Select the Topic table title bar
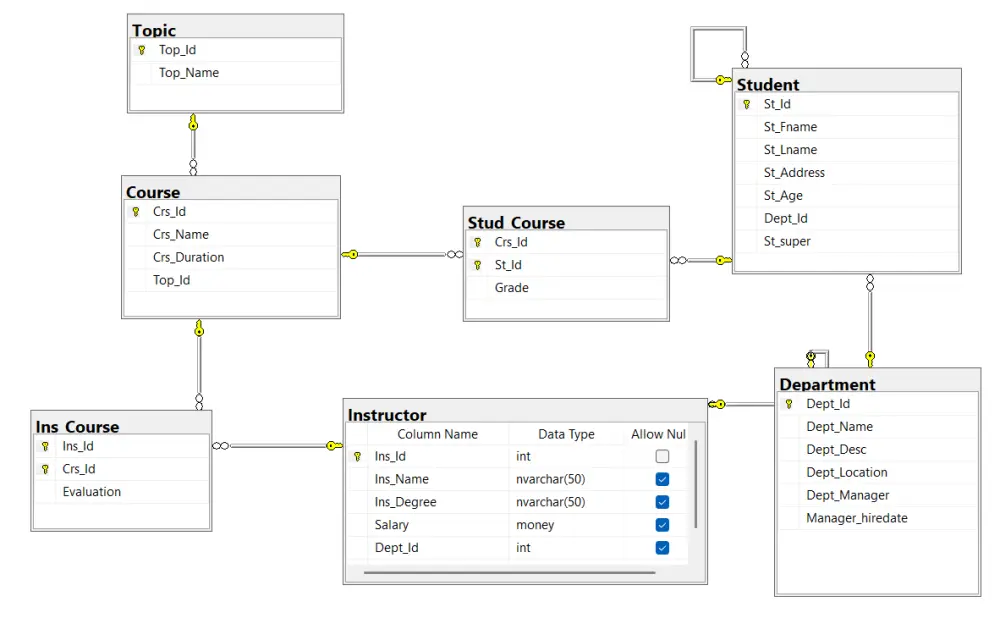This screenshot has height=635, width=1000. tap(235, 27)
